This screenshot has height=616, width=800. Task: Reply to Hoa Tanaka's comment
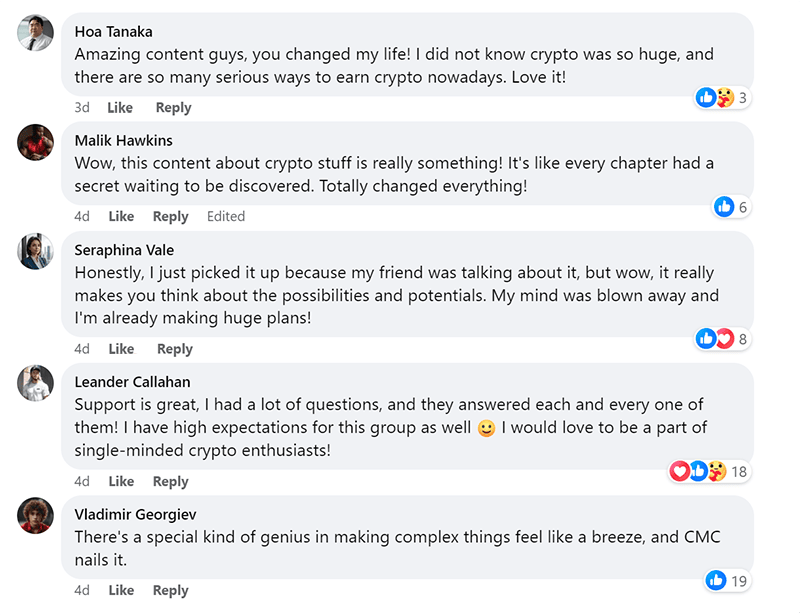174,108
